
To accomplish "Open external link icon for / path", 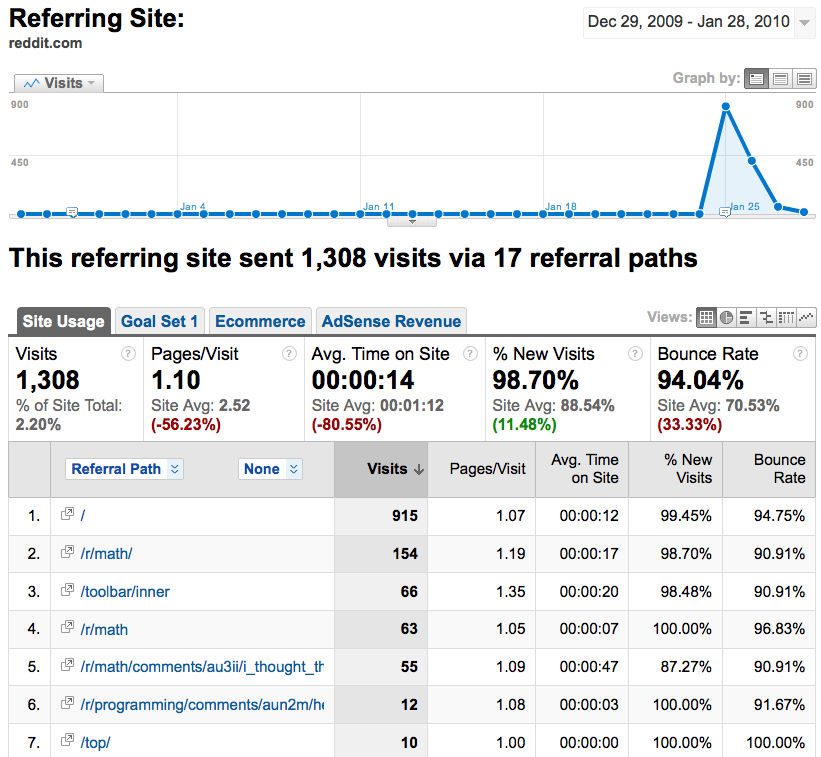I will coord(67,514).
